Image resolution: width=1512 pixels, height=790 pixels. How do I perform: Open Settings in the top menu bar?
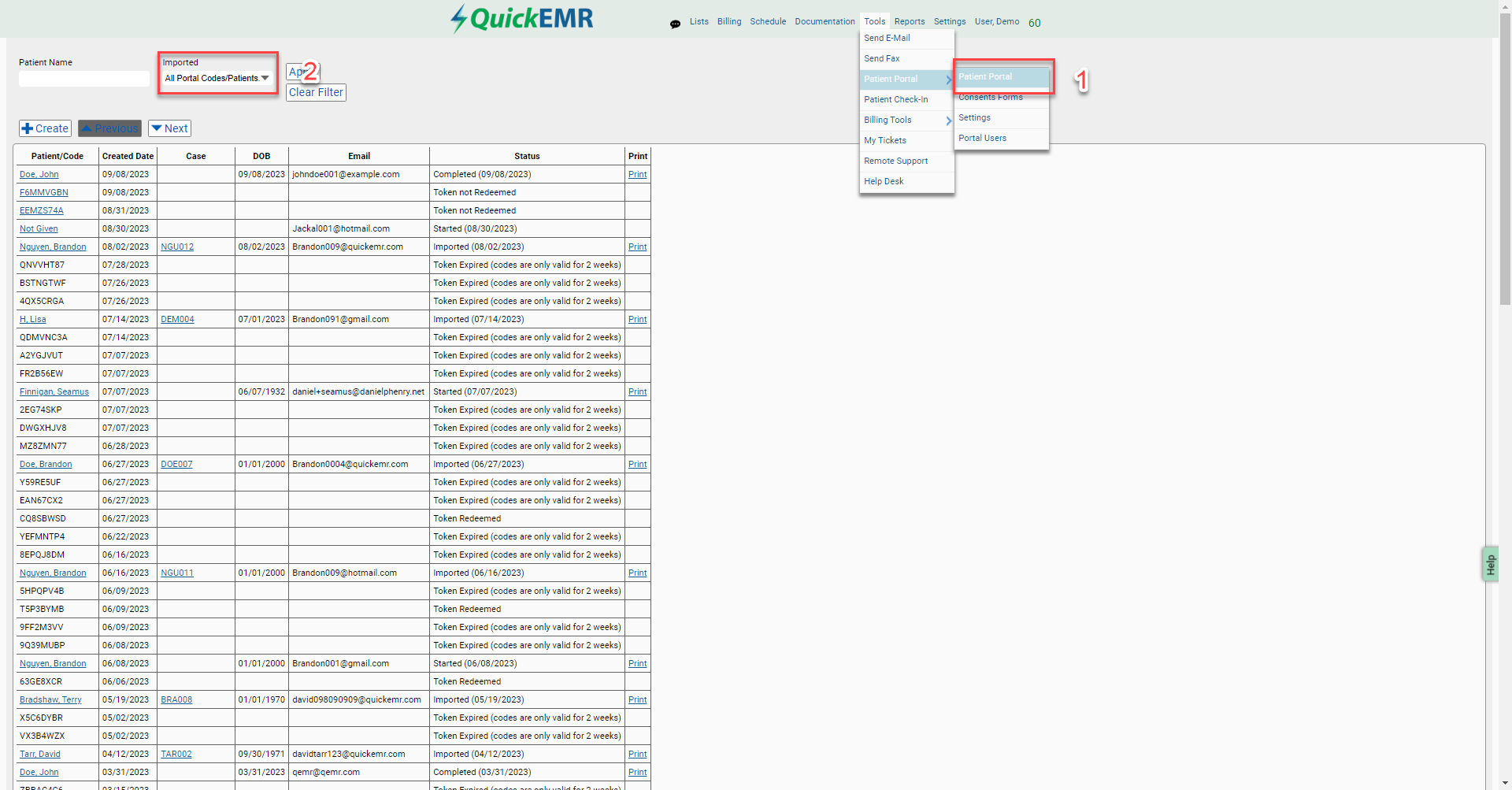coord(950,21)
